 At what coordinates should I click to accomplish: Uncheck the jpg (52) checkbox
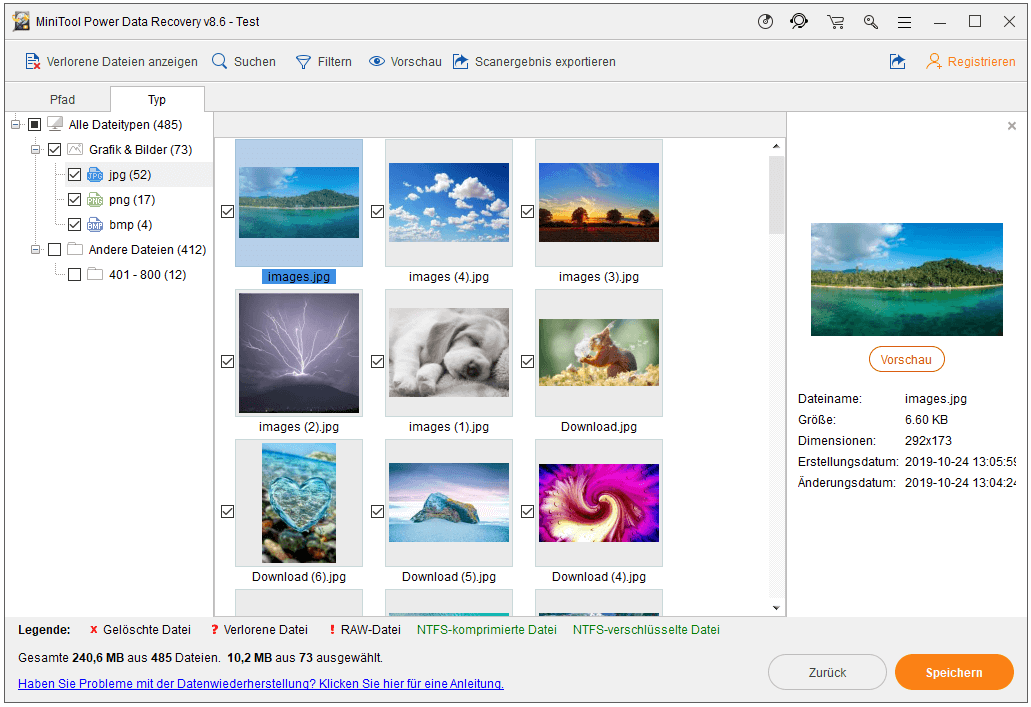tap(74, 175)
